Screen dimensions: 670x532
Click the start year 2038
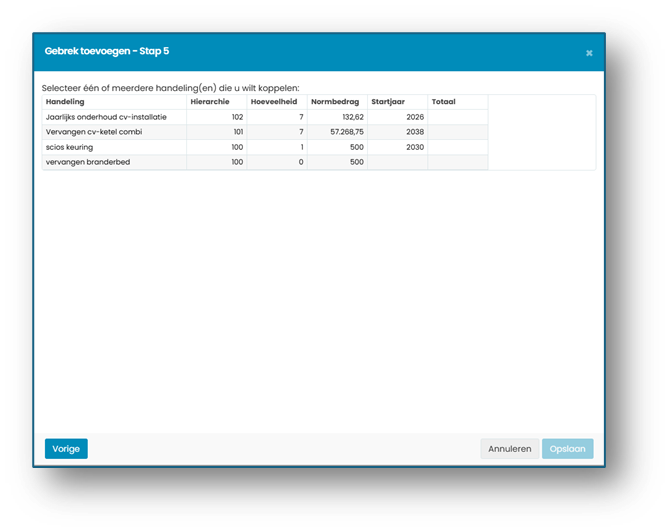coord(415,132)
